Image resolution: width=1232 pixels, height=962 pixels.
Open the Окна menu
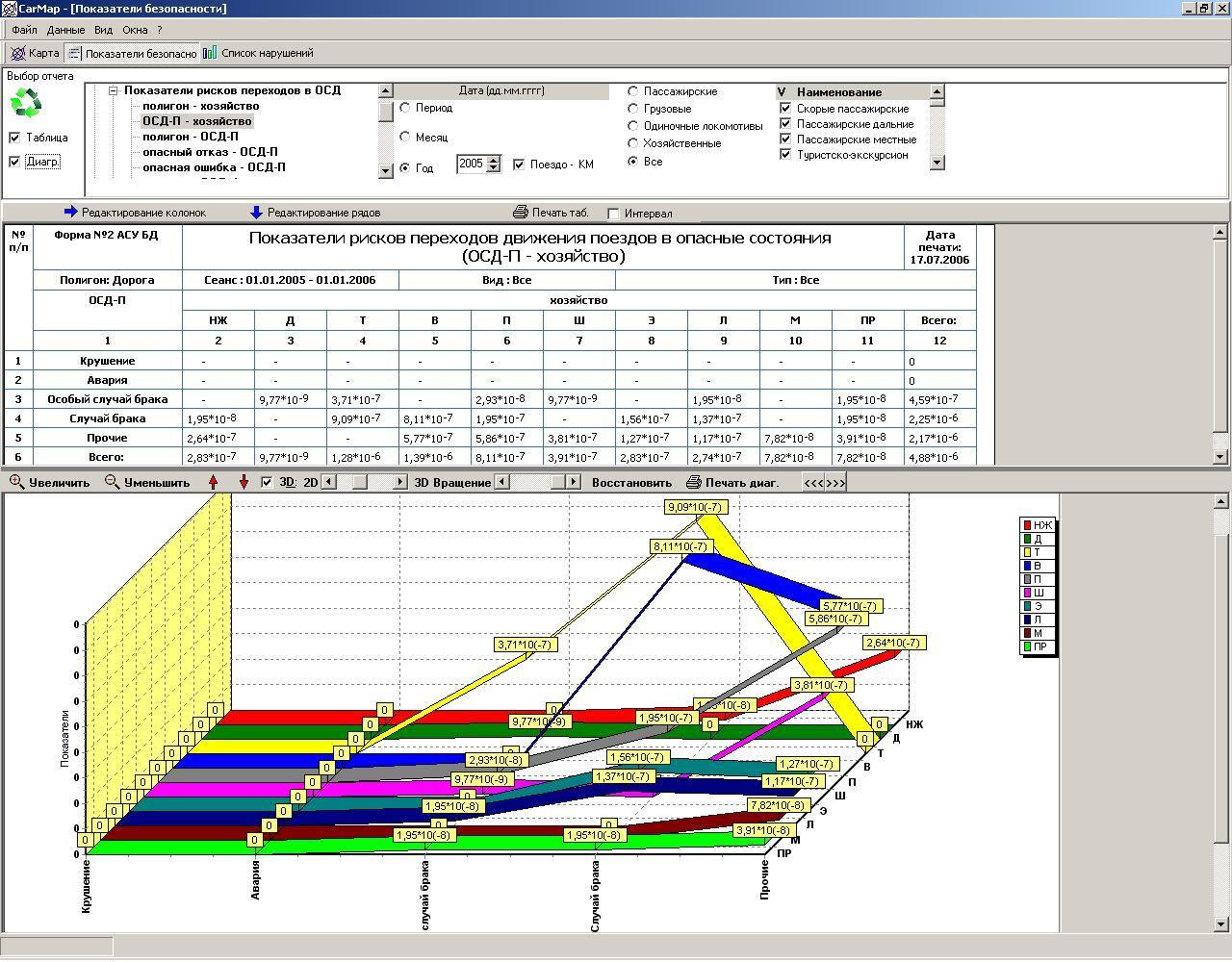point(135,30)
